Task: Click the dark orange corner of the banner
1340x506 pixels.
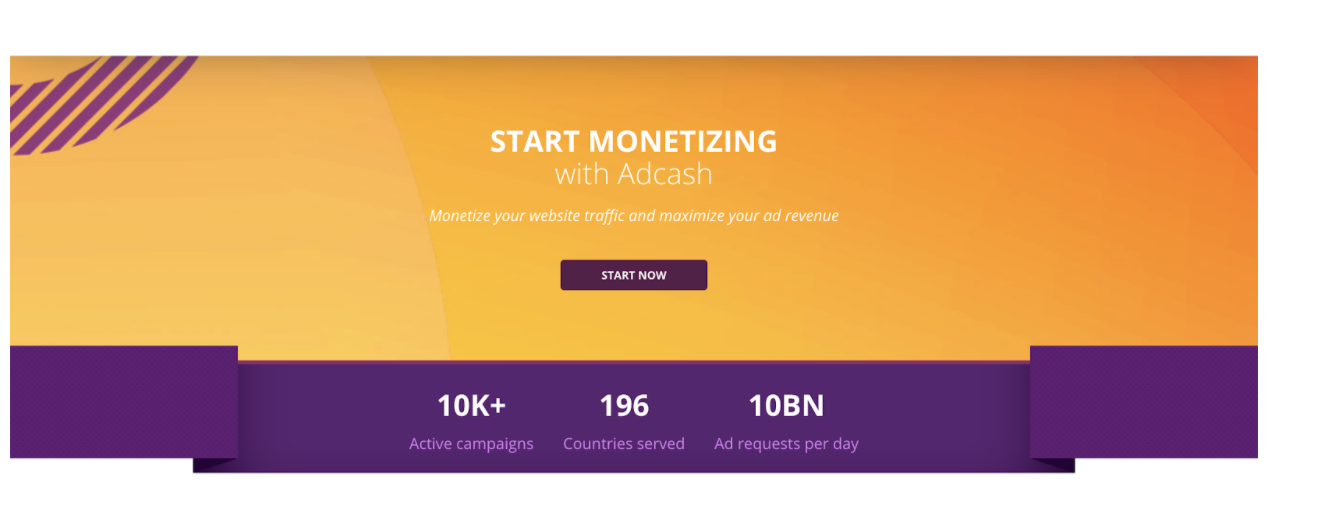Action: [1225, 85]
